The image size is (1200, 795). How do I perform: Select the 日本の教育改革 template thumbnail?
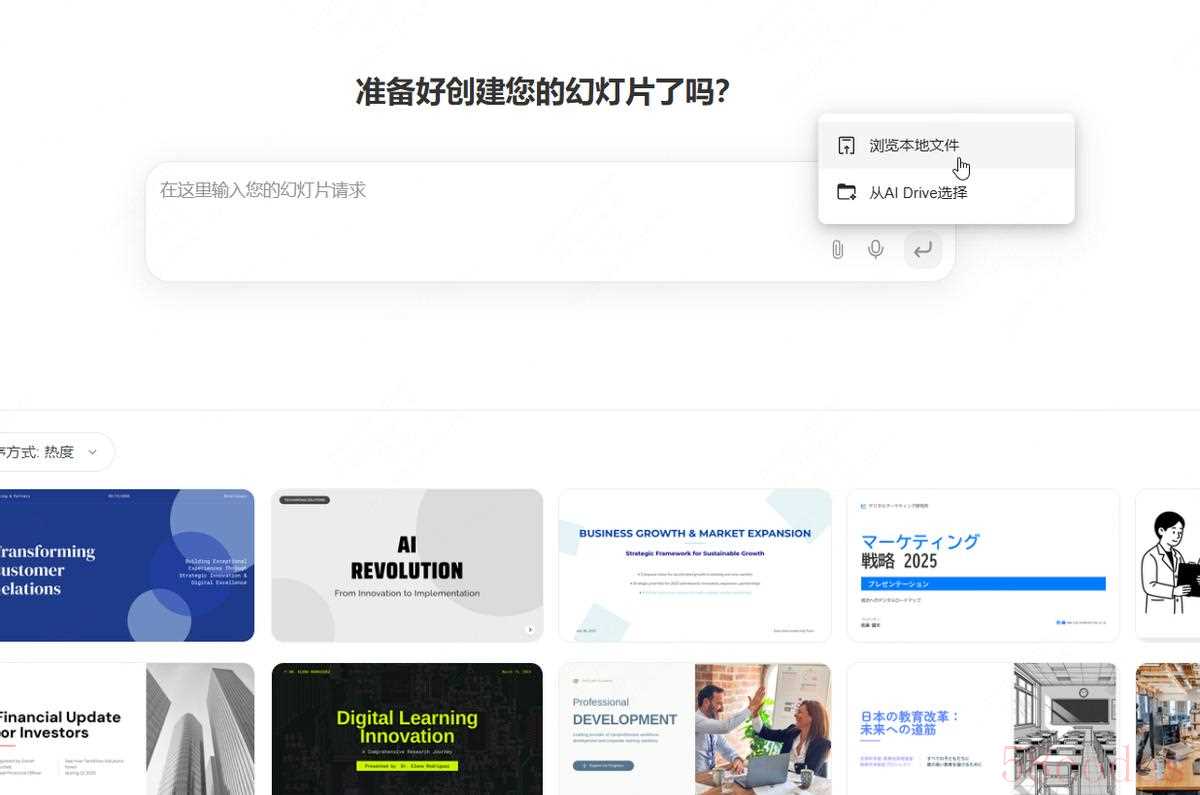click(x=983, y=729)
